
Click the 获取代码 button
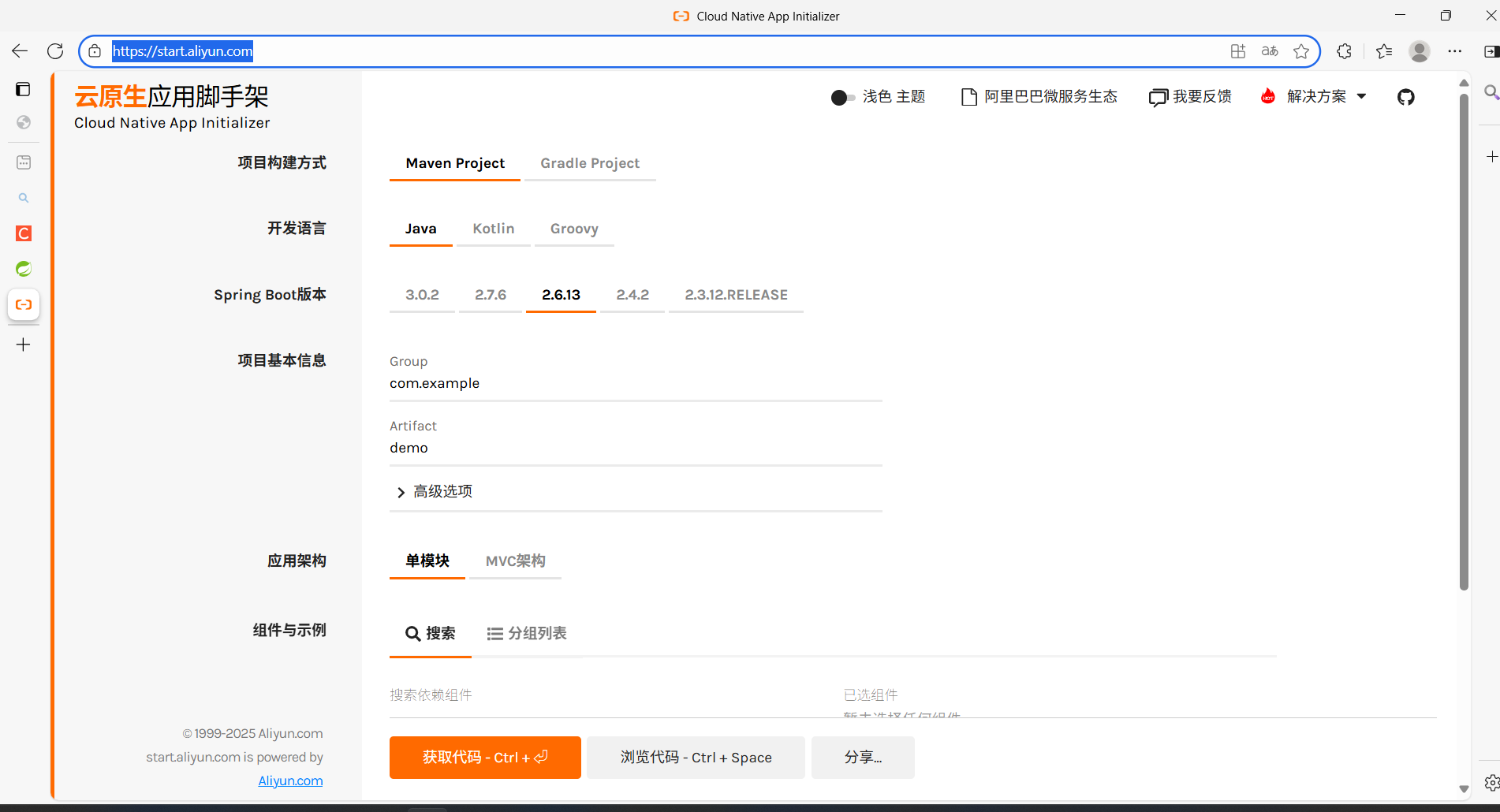(484, 757)
